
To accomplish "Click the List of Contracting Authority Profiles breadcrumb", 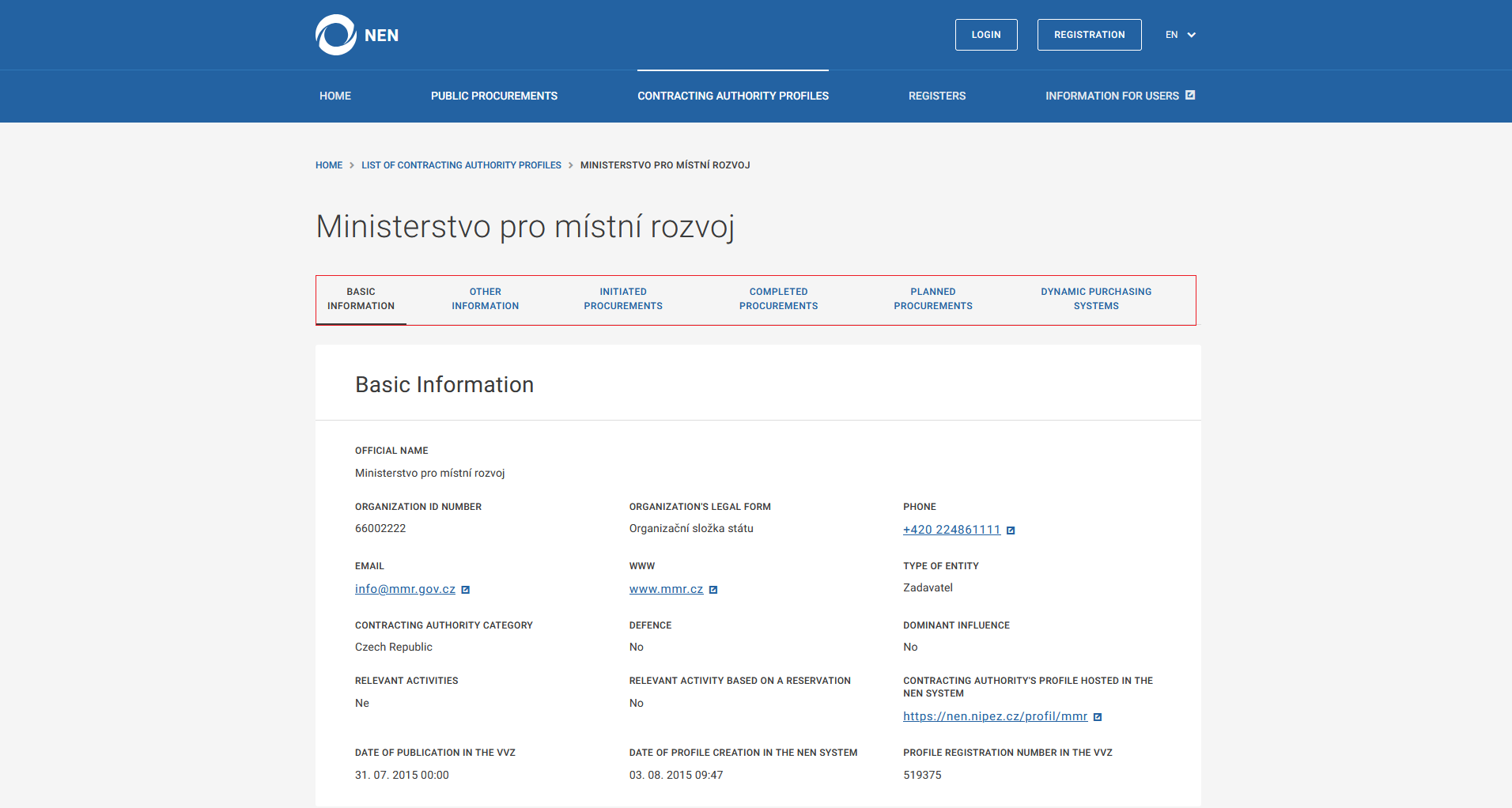I will pos(461,165).
